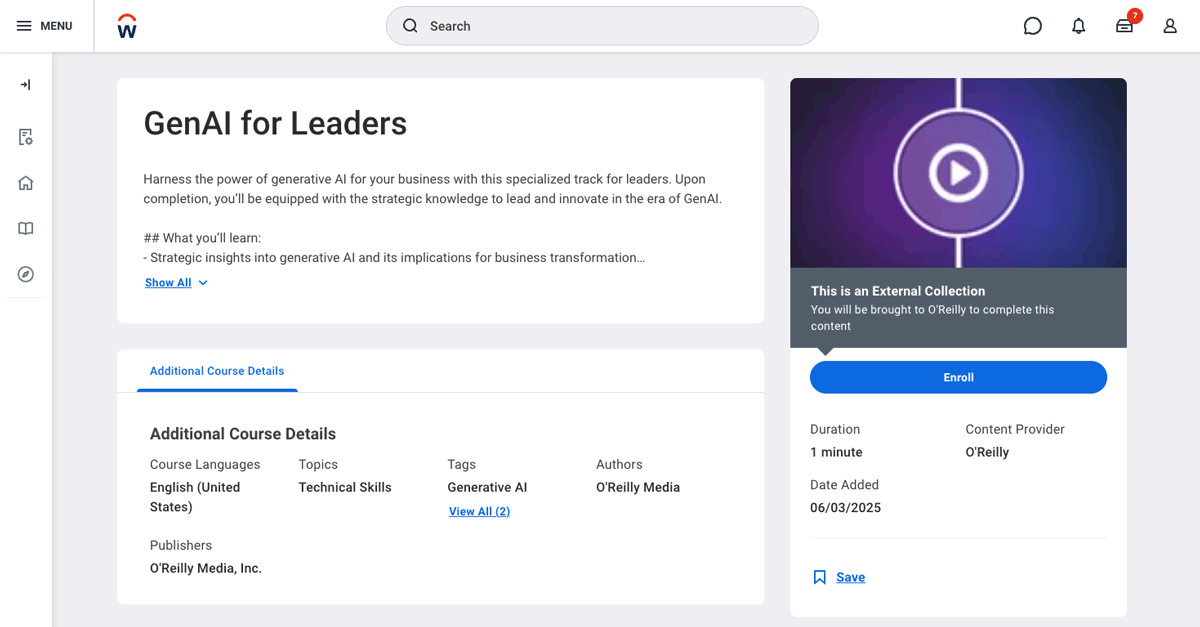Go to Home in sidebar

pyautogui.click(x=26, y=183)
